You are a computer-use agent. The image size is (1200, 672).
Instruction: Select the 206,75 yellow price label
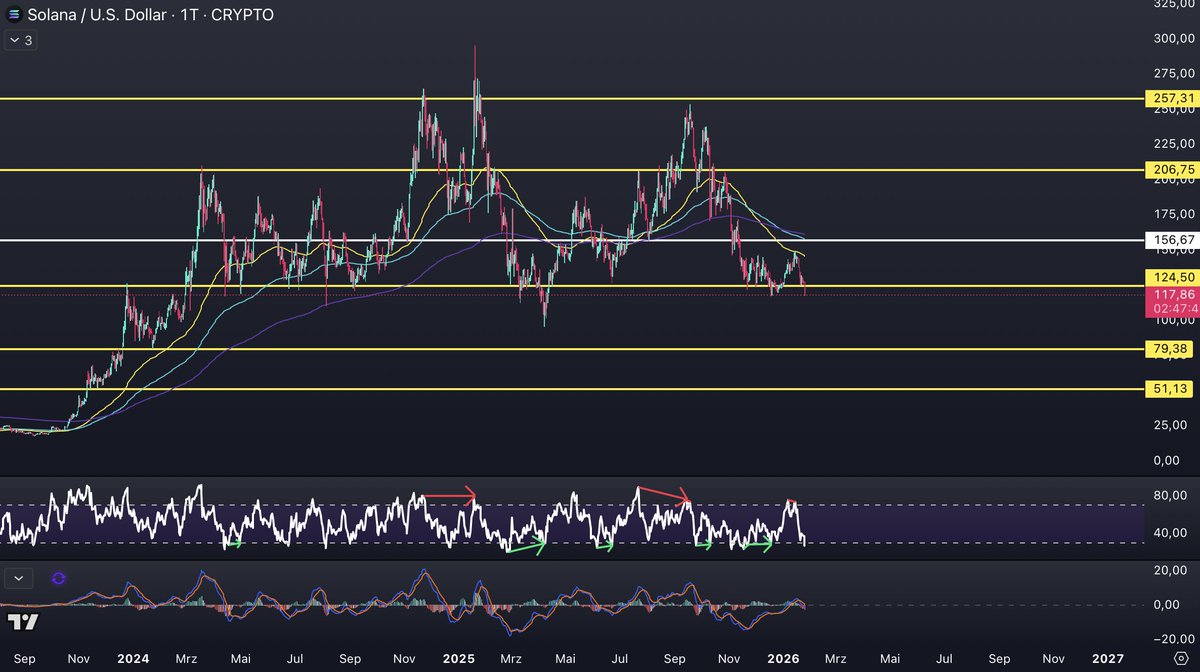point(1170,170)
